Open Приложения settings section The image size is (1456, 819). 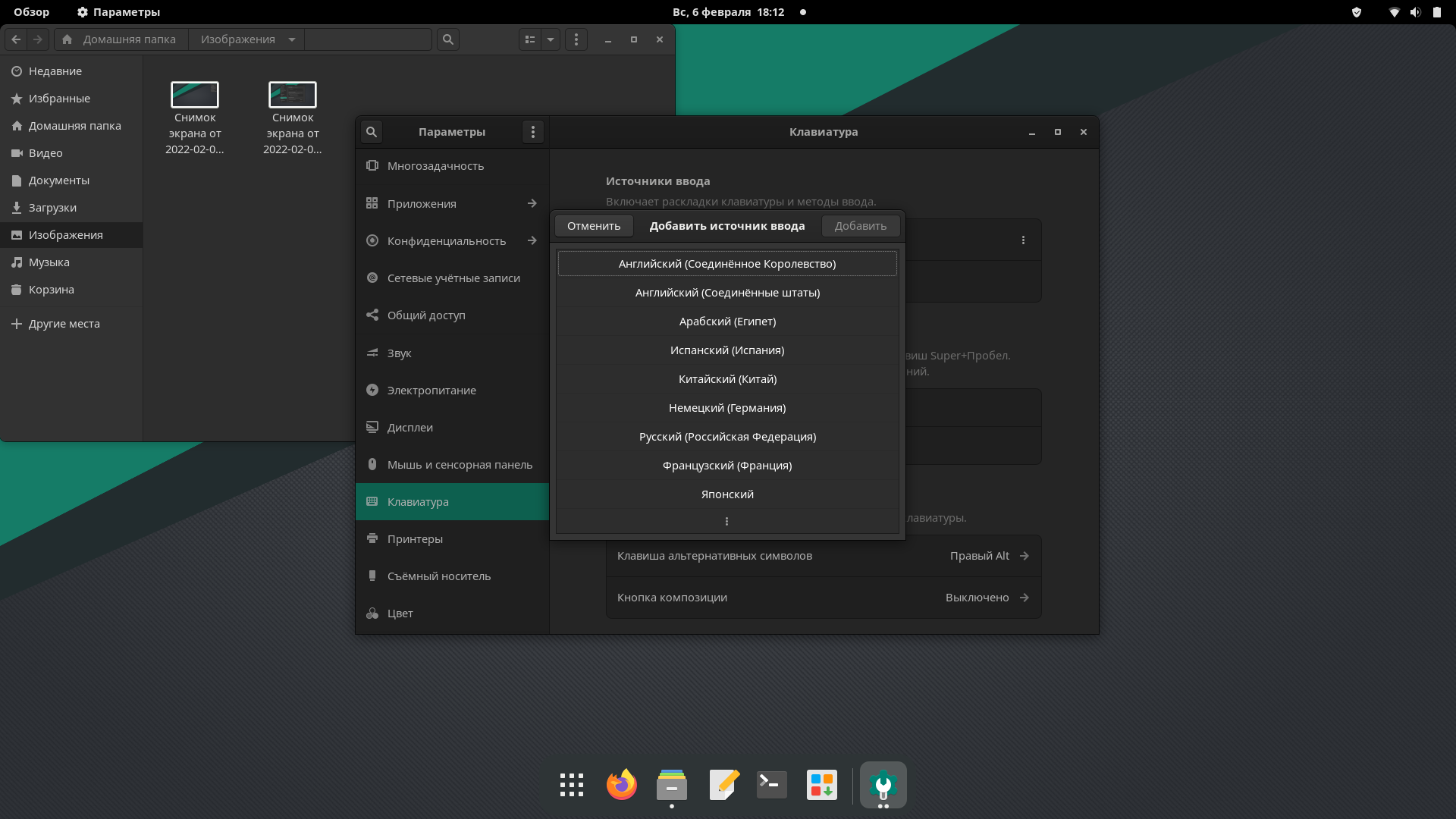pos(452,203)
